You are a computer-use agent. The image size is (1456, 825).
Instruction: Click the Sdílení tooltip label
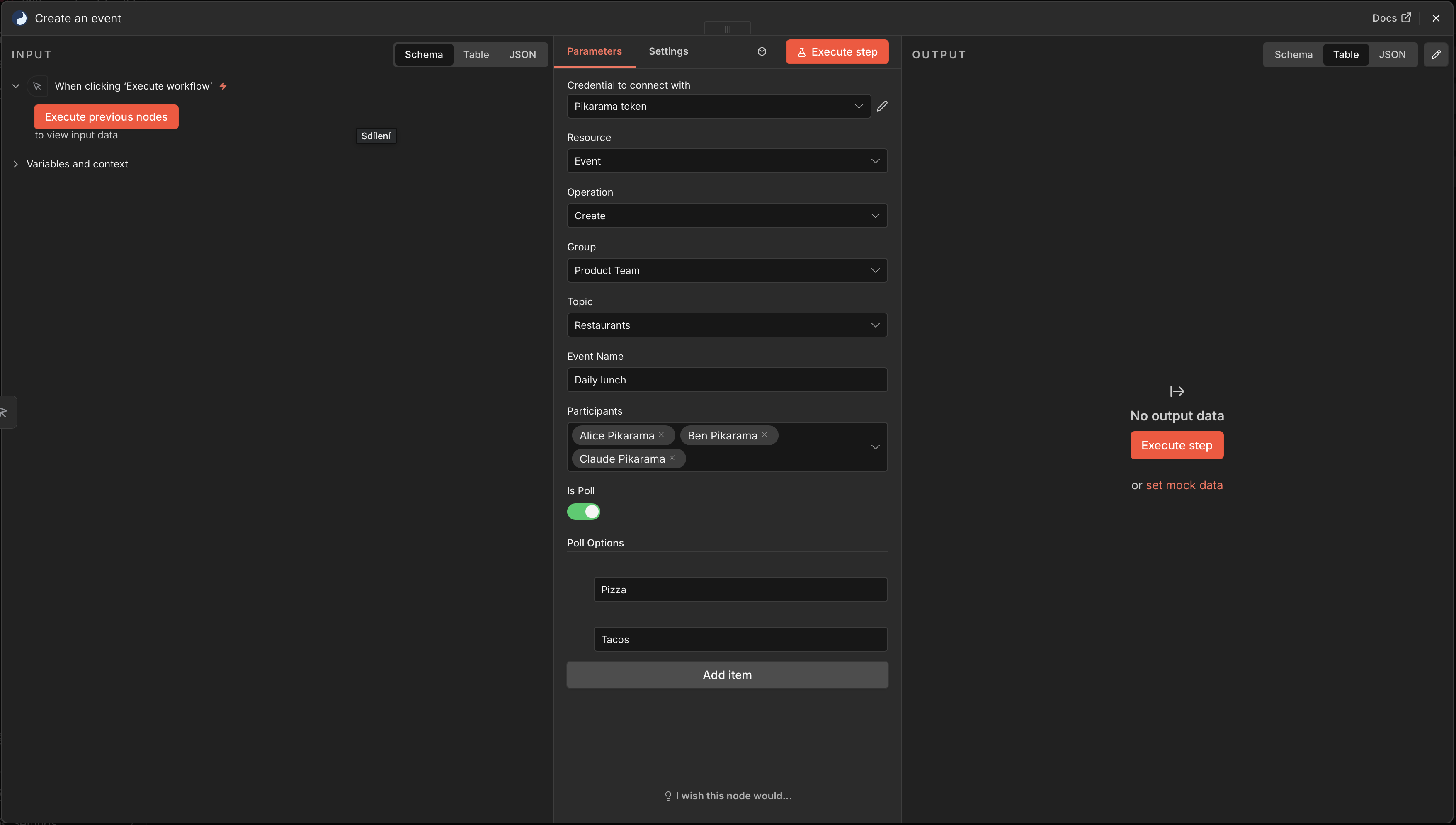376,136
